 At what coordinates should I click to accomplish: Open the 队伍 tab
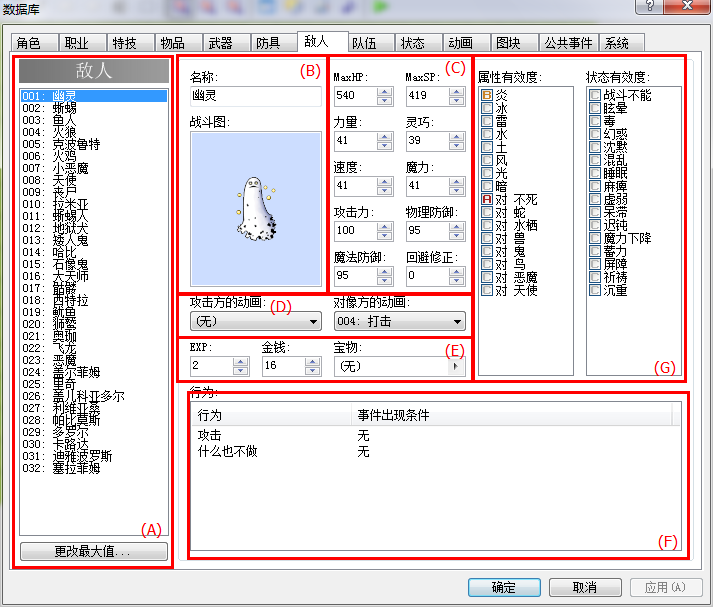coord(371,43)
